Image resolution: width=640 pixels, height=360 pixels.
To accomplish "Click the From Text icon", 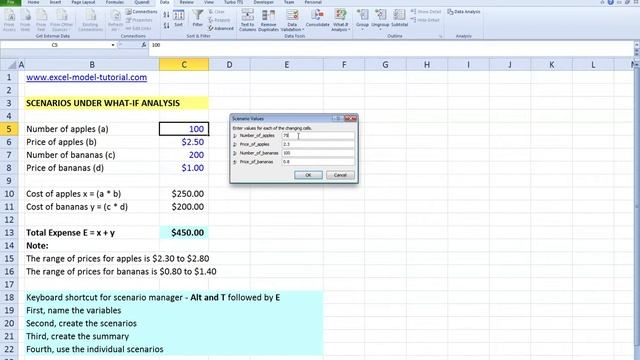I will click(41, 20).
